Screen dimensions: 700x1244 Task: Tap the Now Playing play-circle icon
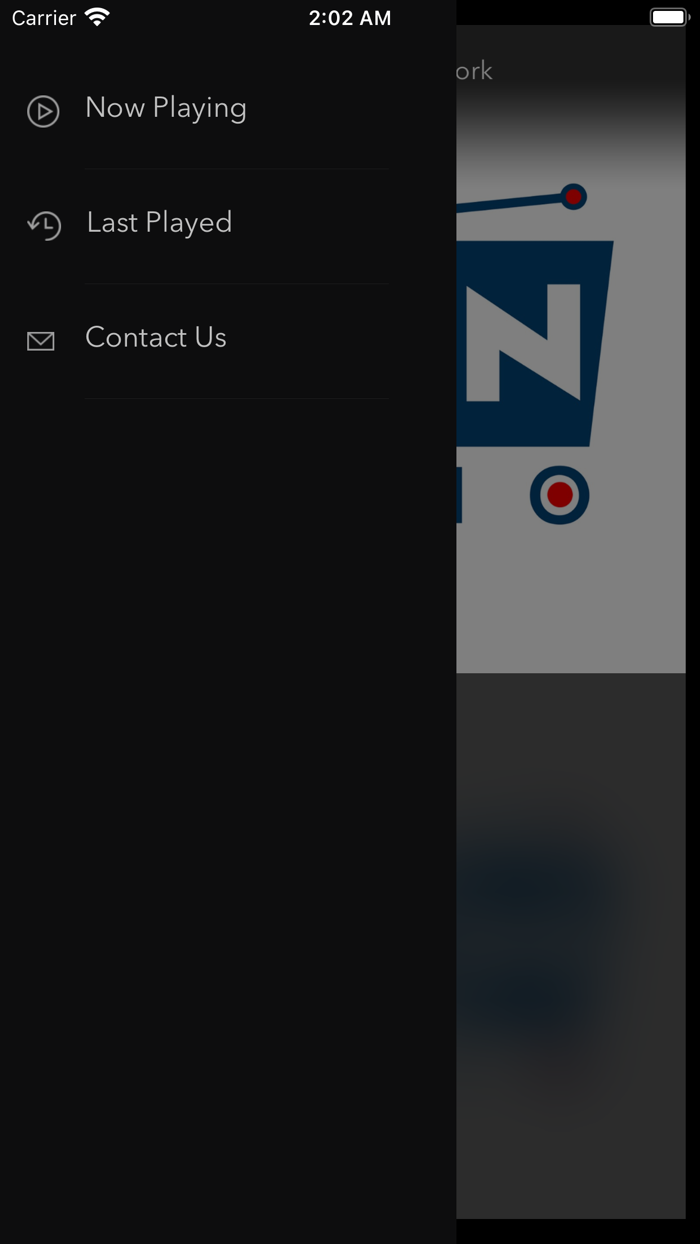pyautogui.click(x=43, y=111)
